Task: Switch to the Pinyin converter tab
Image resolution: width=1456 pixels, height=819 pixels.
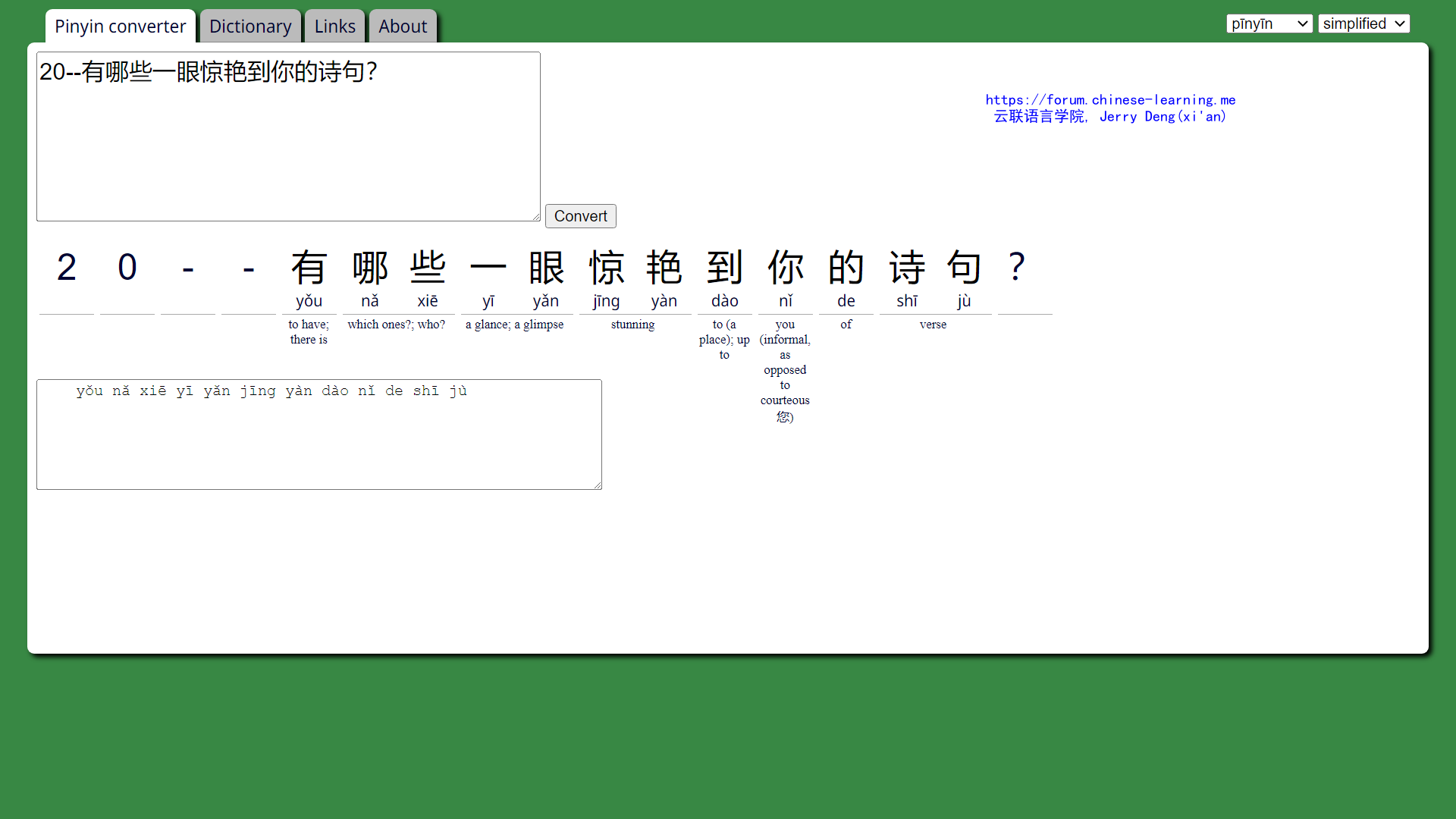Action: pyautogui.click(x=120, y=27)
